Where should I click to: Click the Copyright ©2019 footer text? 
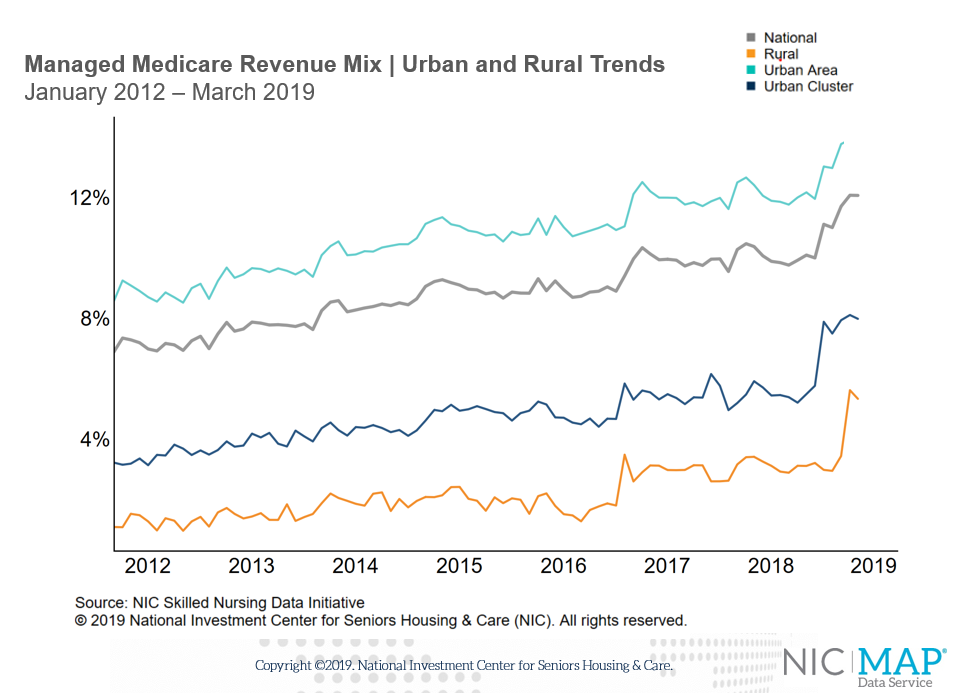(464, 665)
